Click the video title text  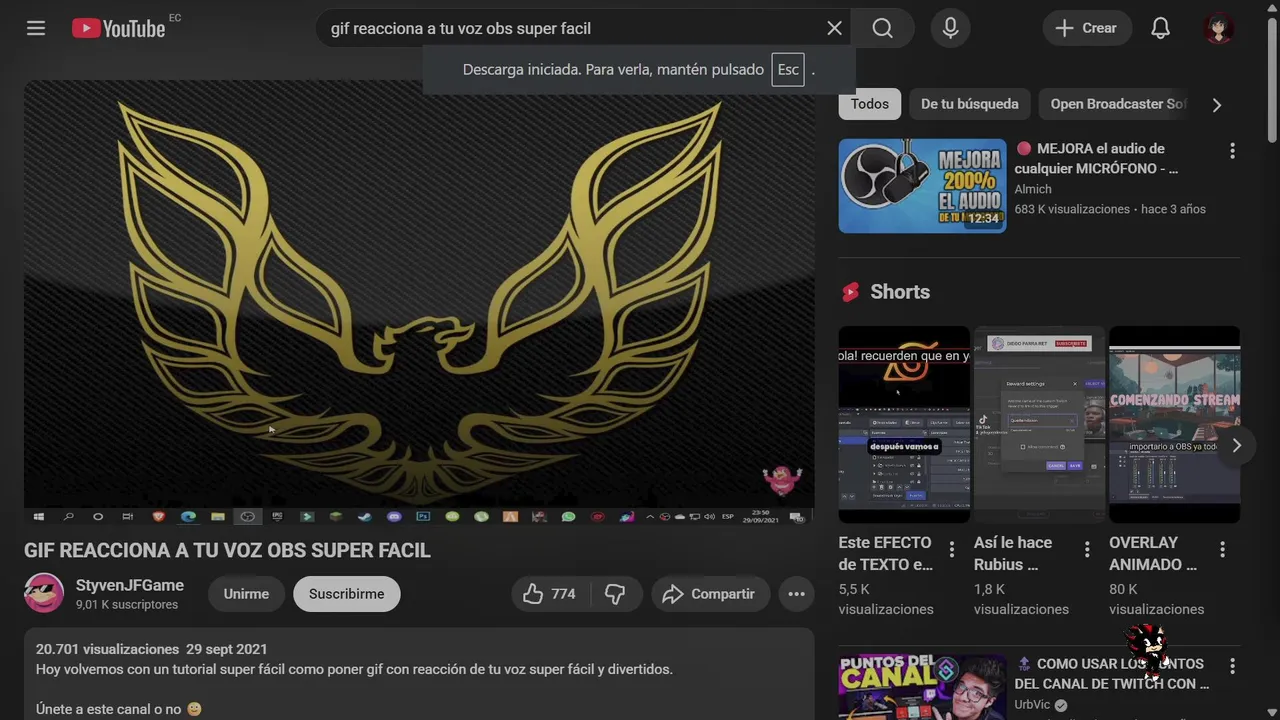(x=227, y=550)
